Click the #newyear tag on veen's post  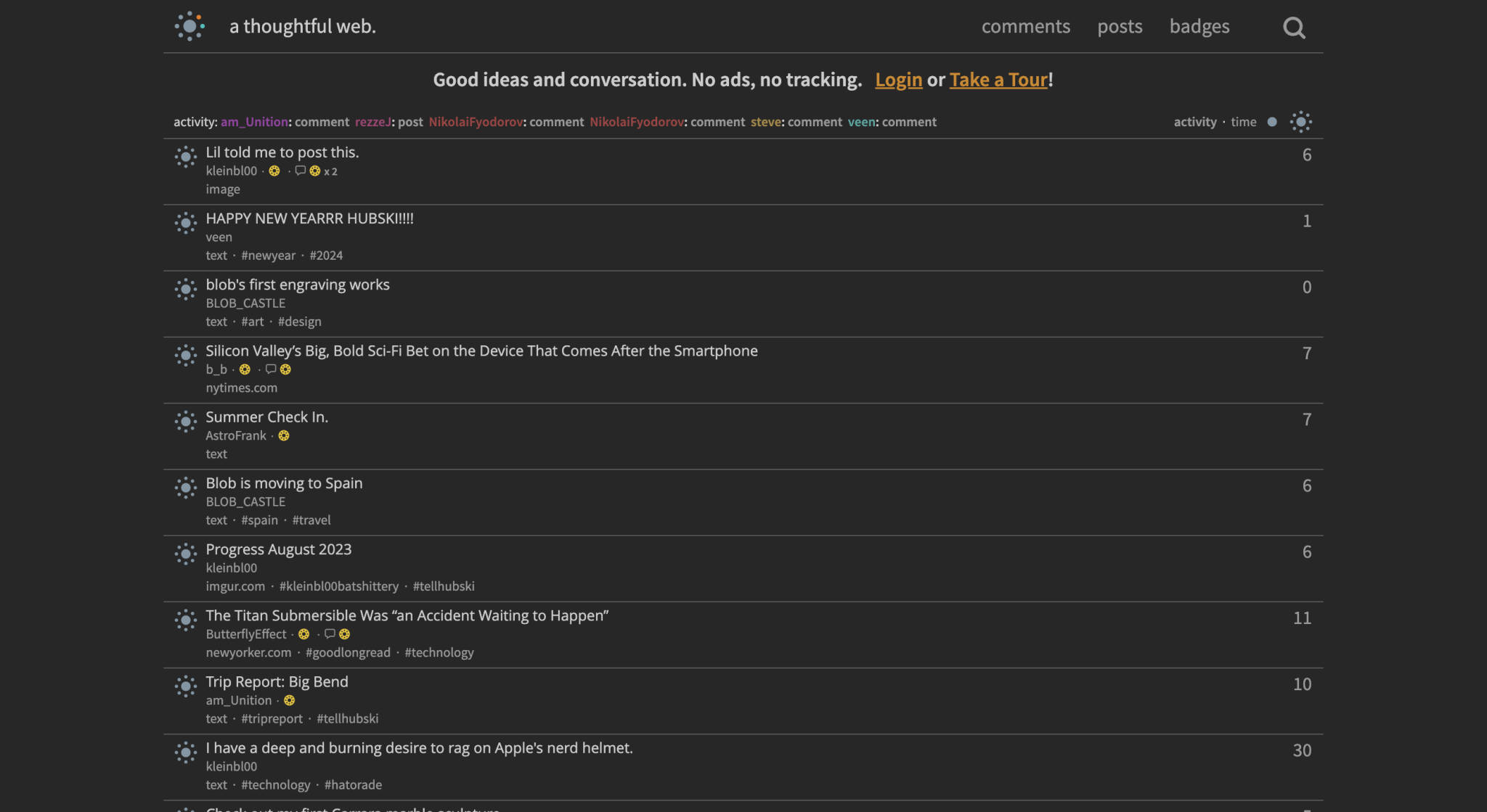268,255
